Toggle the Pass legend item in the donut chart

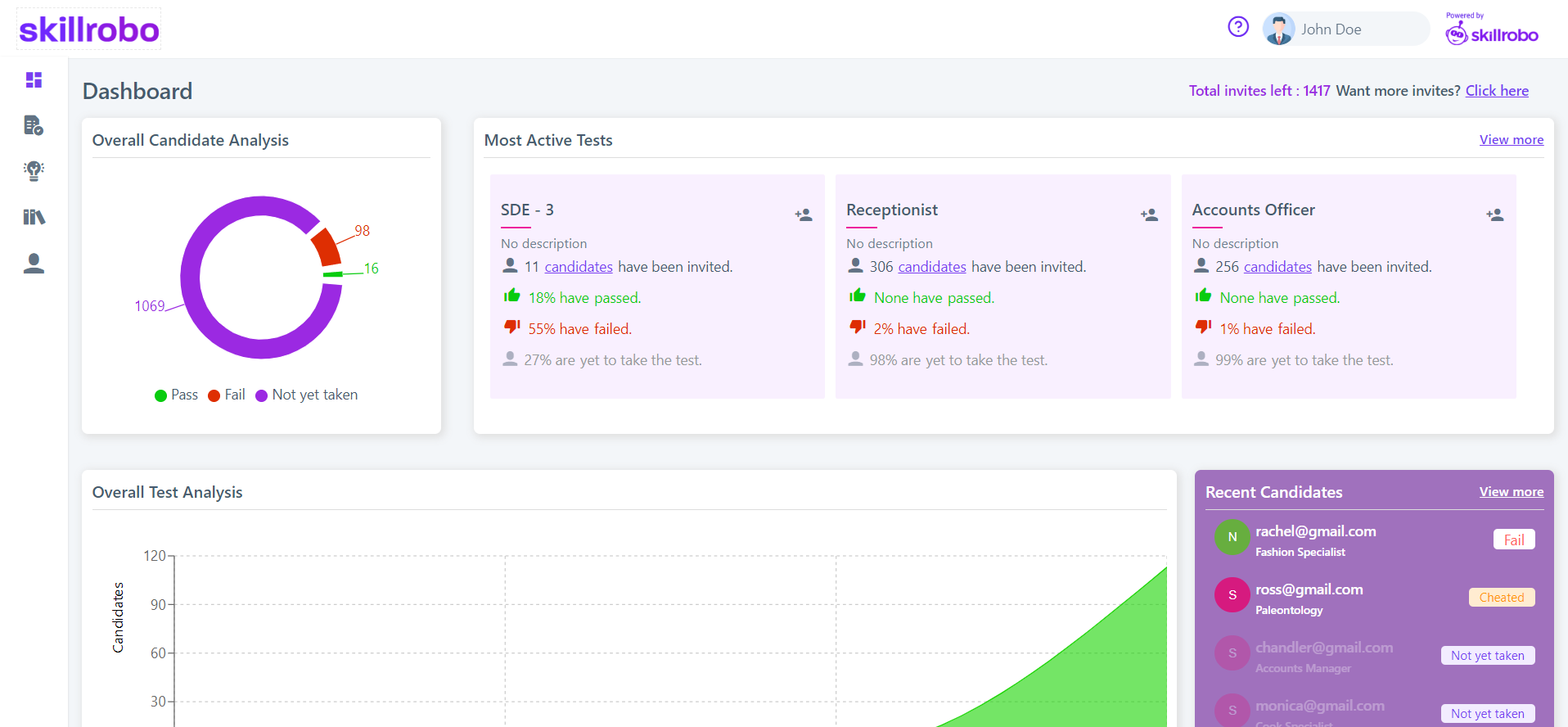click(176, 395)
